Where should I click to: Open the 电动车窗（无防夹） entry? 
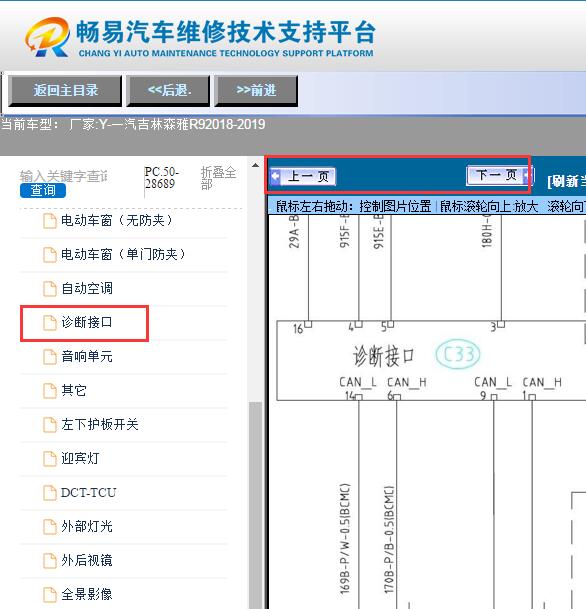coord(117,221)
